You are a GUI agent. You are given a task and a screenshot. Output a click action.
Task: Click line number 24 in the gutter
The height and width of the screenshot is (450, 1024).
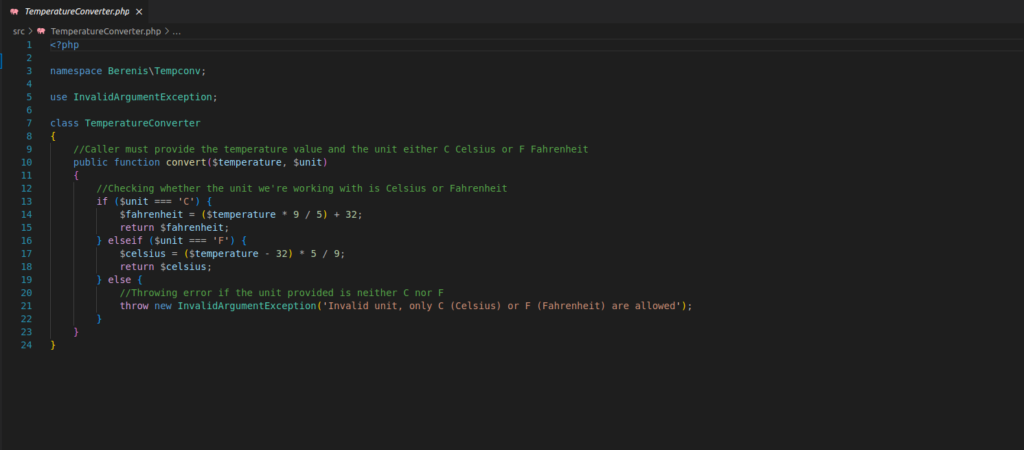(x=27, y=346)
